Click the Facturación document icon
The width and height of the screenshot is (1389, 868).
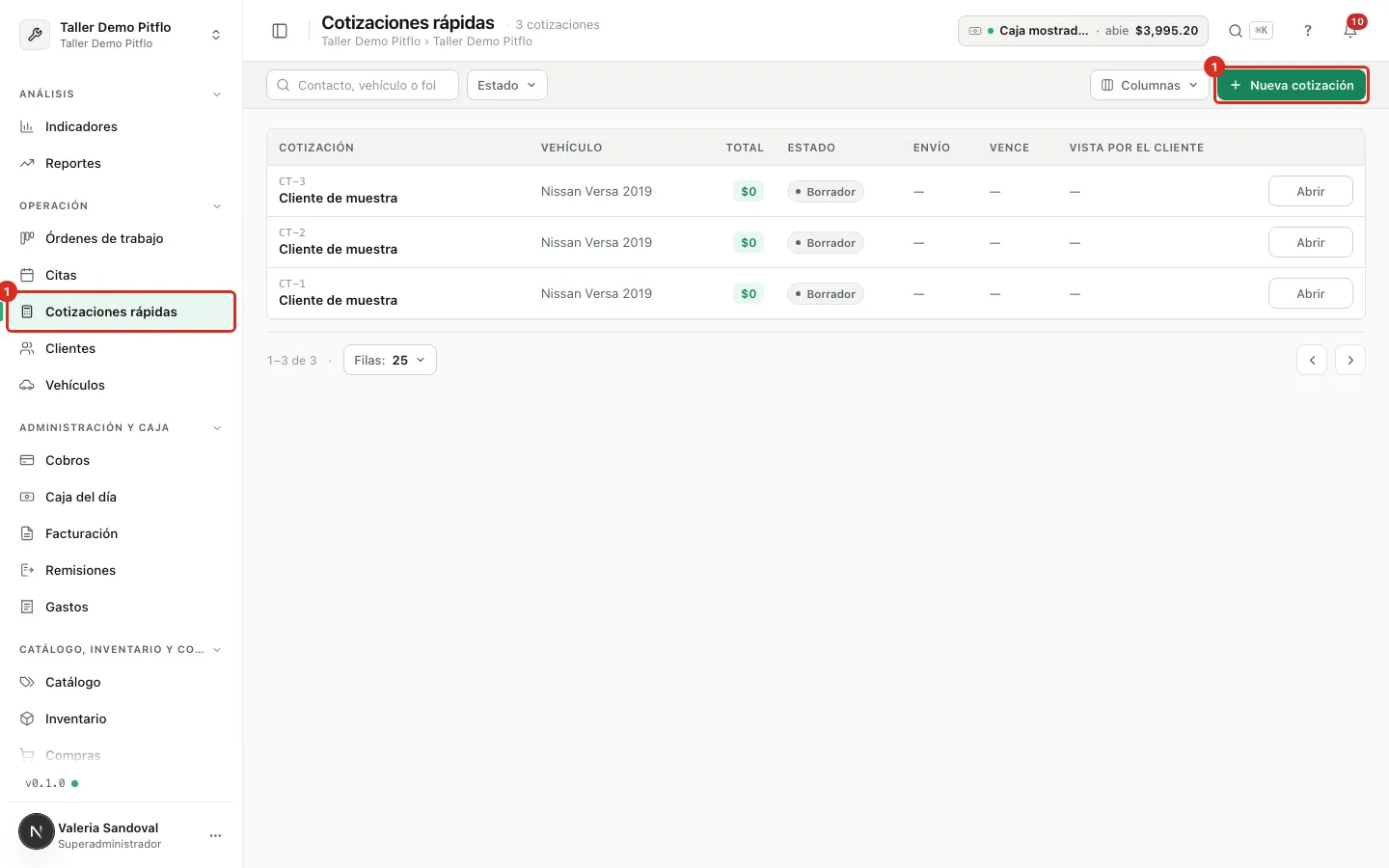tap(27, 533)
